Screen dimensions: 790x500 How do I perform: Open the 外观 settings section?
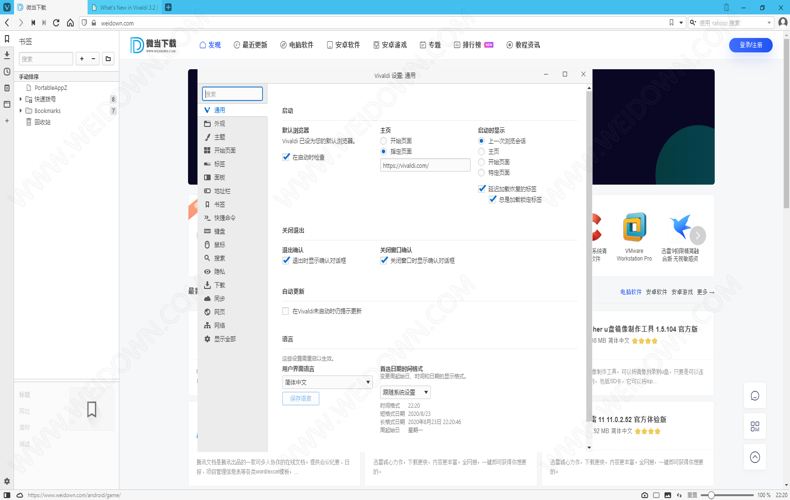click(x=219, y=124)
